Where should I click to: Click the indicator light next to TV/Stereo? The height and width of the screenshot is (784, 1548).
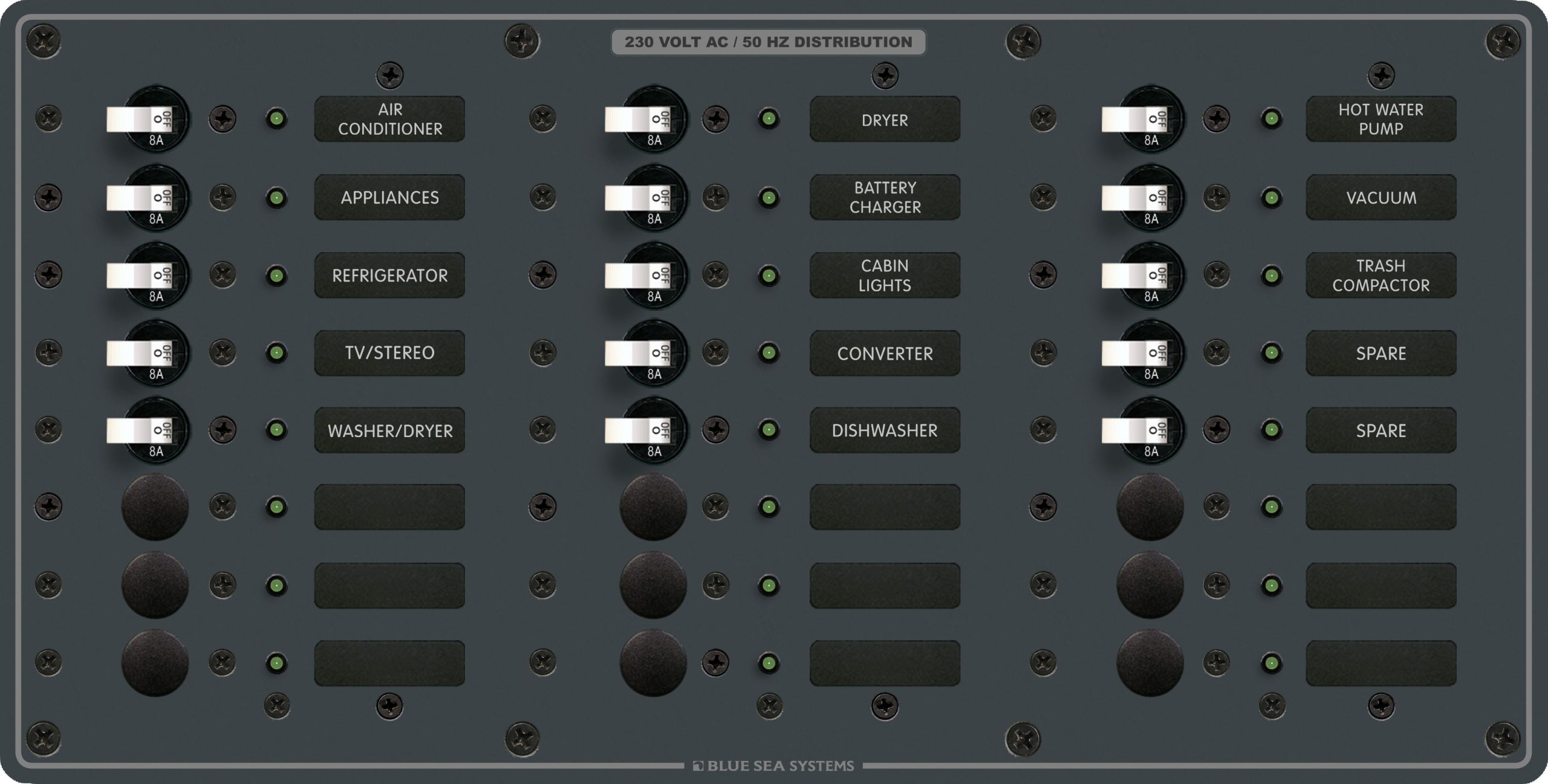click(277, 352)
